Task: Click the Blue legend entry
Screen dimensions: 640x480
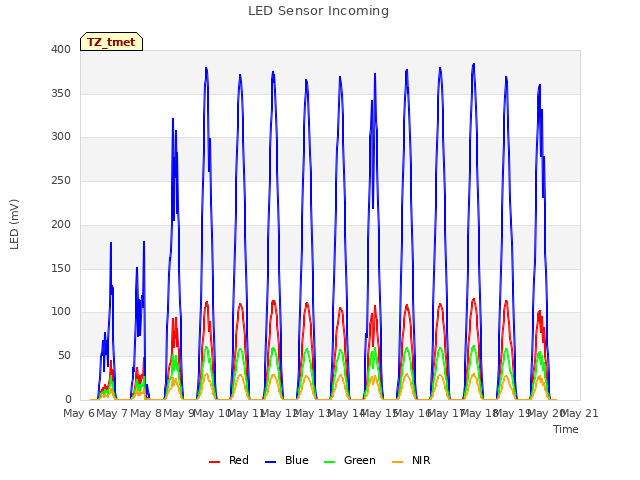Action: (287, 460)
